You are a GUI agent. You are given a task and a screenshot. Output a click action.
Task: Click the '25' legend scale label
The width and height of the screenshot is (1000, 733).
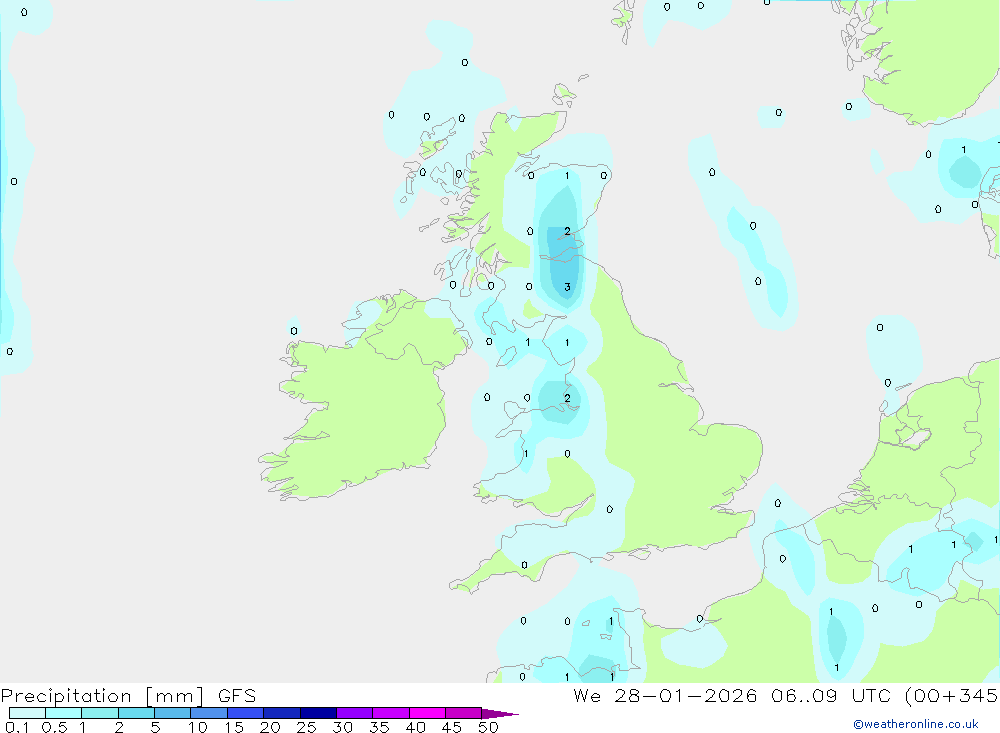307,727
